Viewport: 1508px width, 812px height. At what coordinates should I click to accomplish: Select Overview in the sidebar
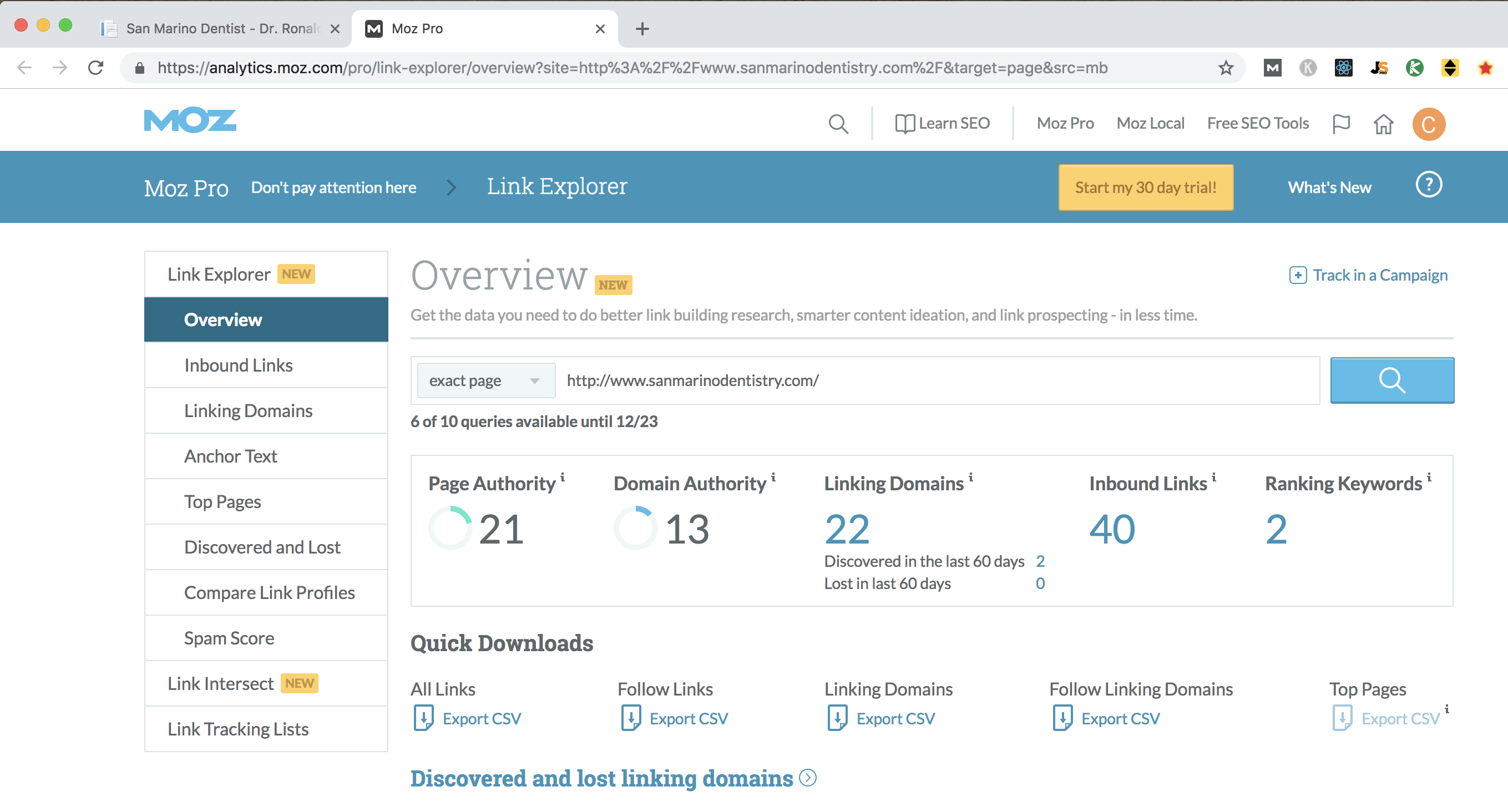click(x=266, y=320)
